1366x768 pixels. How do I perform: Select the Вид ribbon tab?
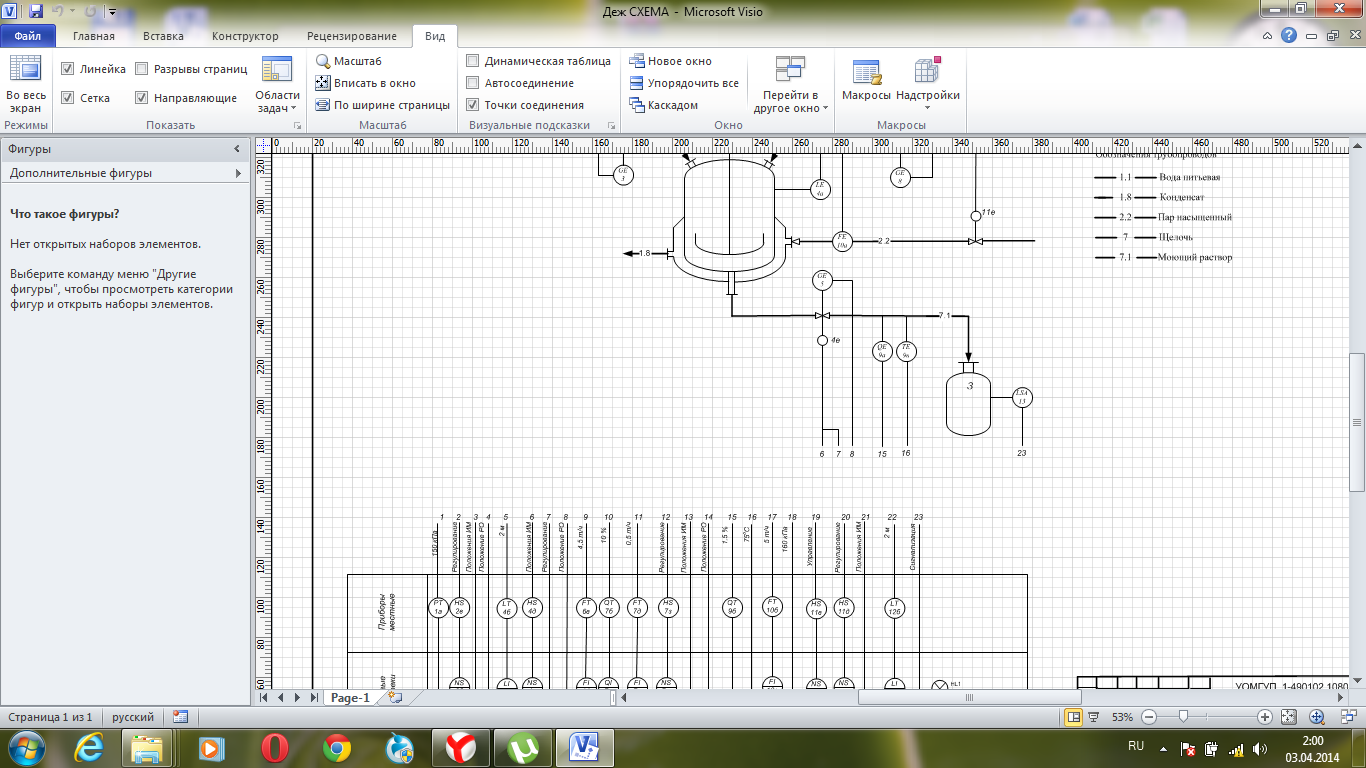click(x=435, y=36)
